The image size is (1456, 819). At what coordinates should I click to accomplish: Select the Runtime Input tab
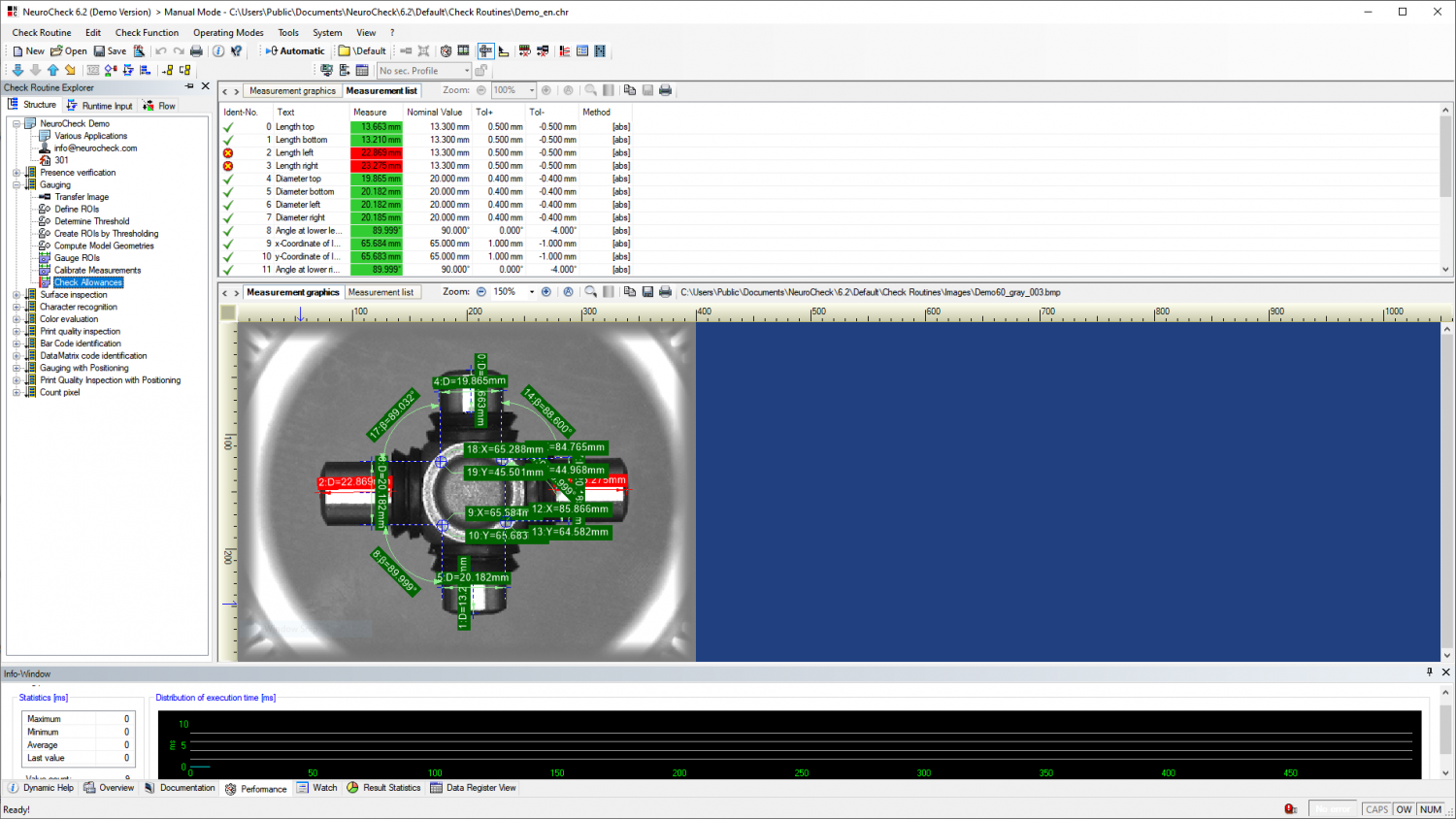(x=100, y=106)
